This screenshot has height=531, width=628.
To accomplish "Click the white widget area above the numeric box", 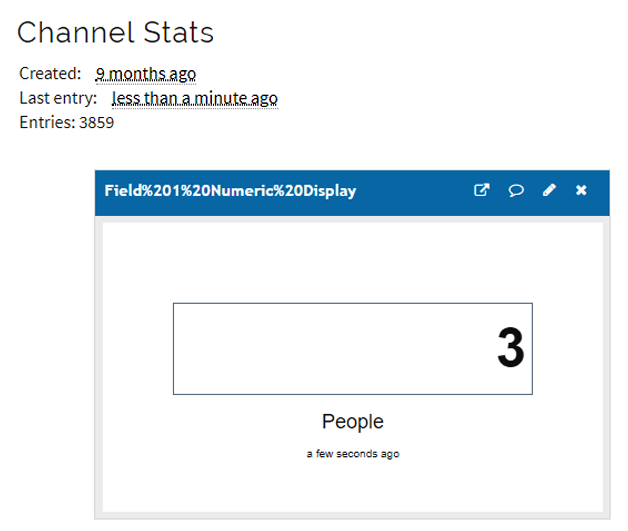I will [x=352, y=260].
